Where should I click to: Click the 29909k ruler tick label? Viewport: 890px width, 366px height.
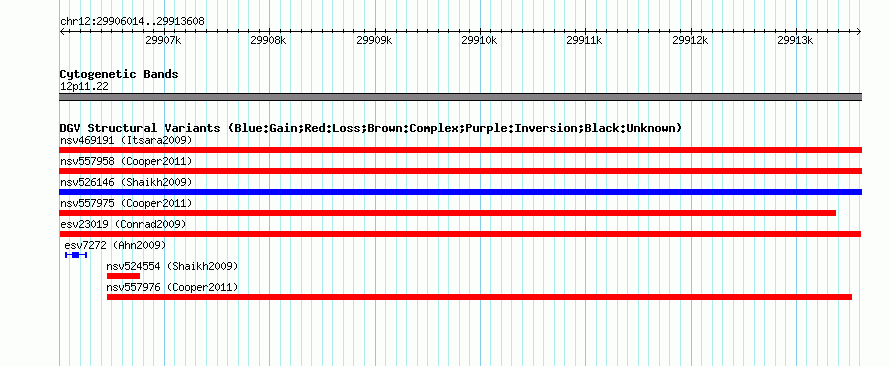coord(374,40)
